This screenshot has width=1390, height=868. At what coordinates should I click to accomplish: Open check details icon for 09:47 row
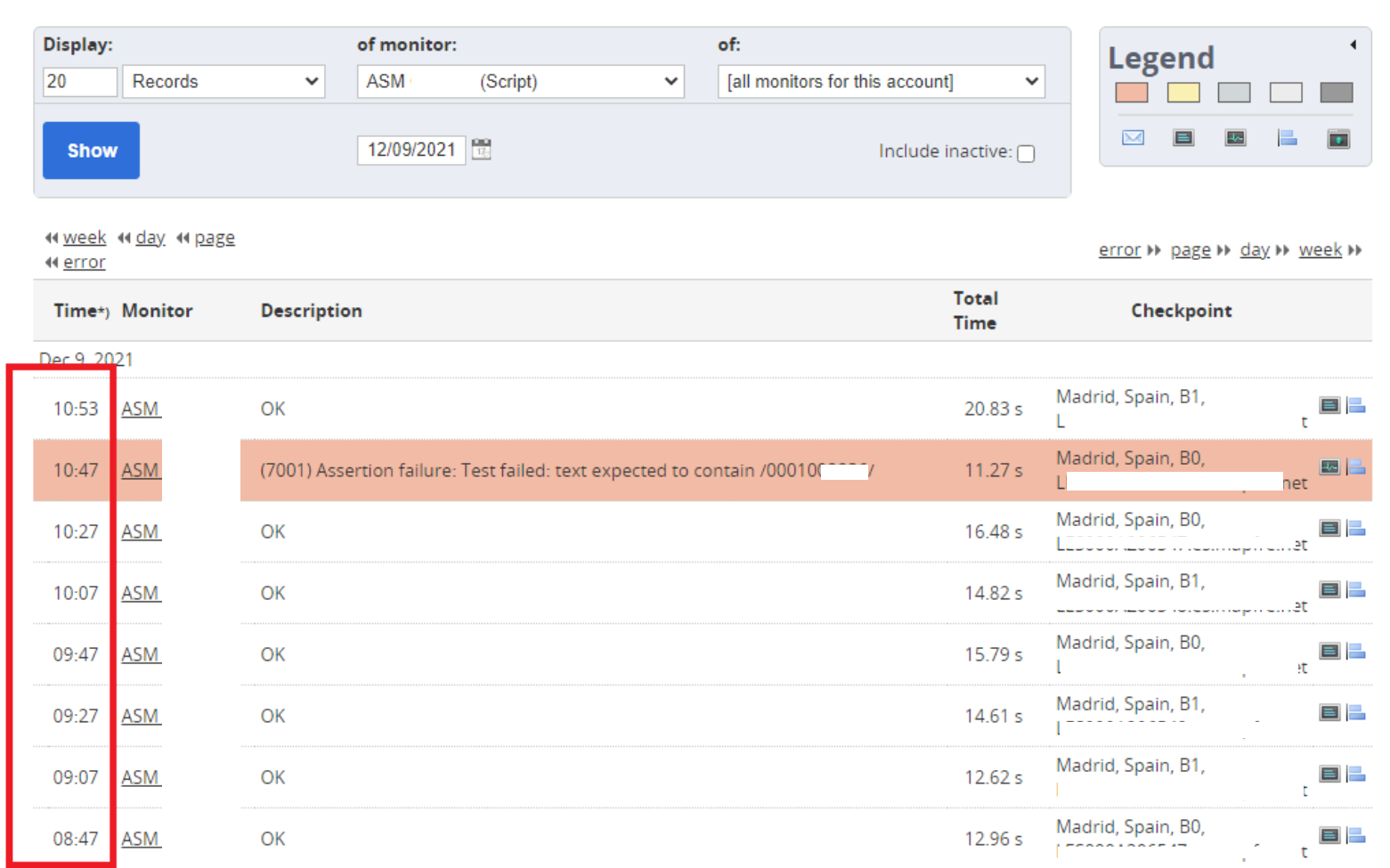point(1329,652)
